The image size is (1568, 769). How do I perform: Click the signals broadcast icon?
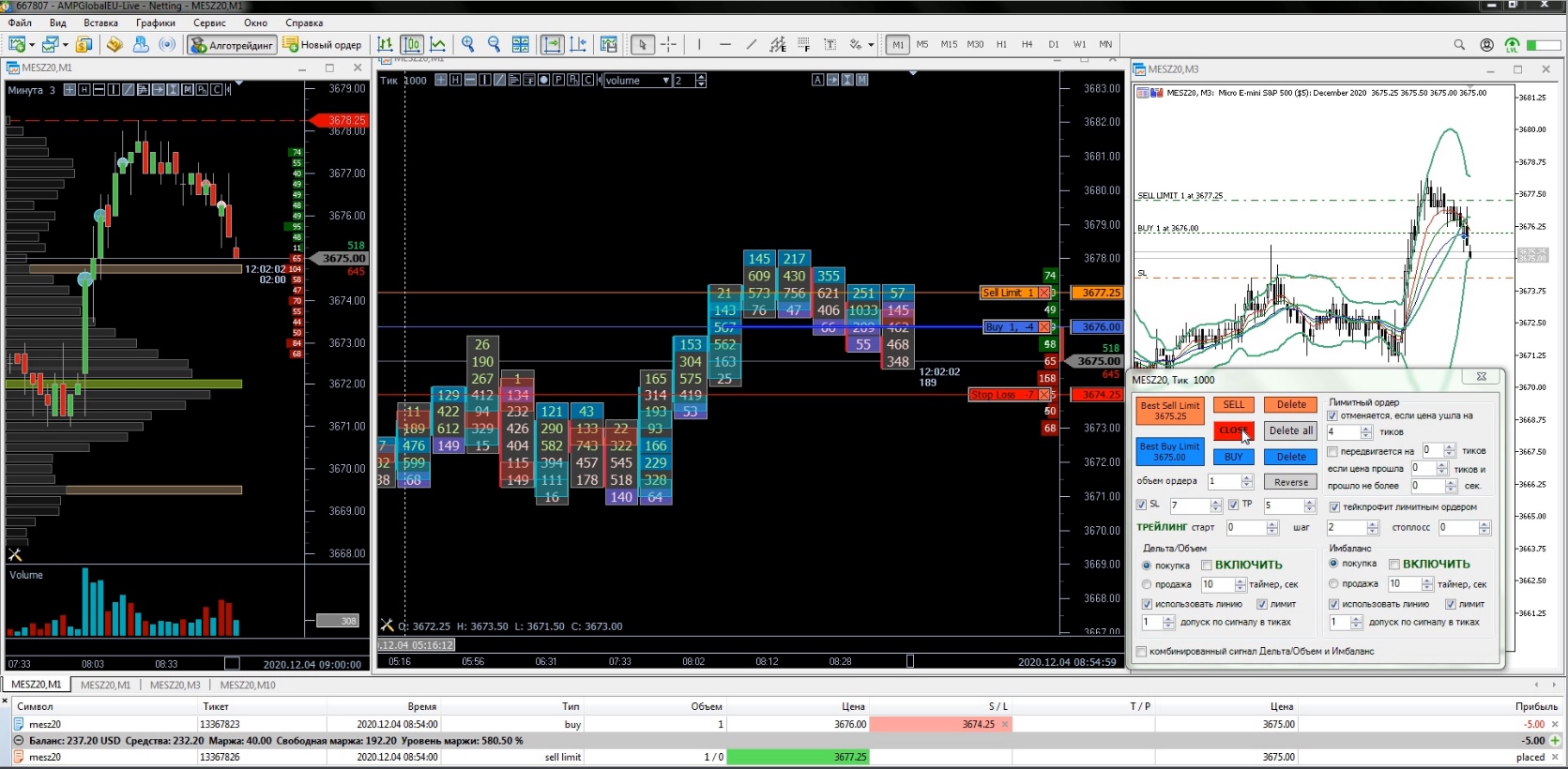tap(167, 44)
